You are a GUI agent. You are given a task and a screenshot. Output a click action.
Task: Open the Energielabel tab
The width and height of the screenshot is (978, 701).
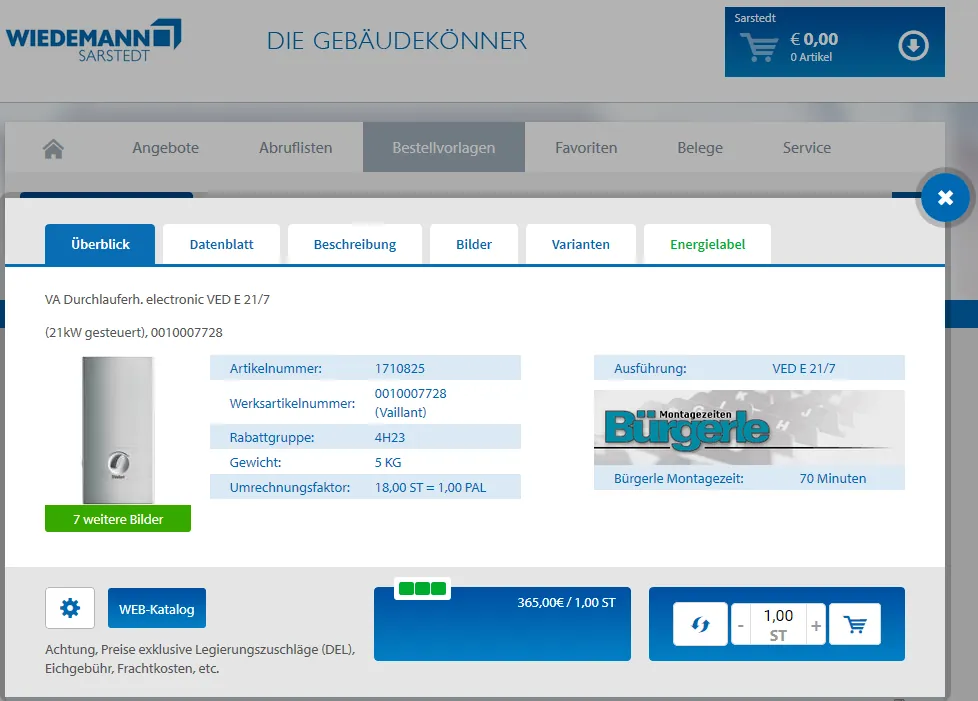pyautogui.click(x=707, y=244)
